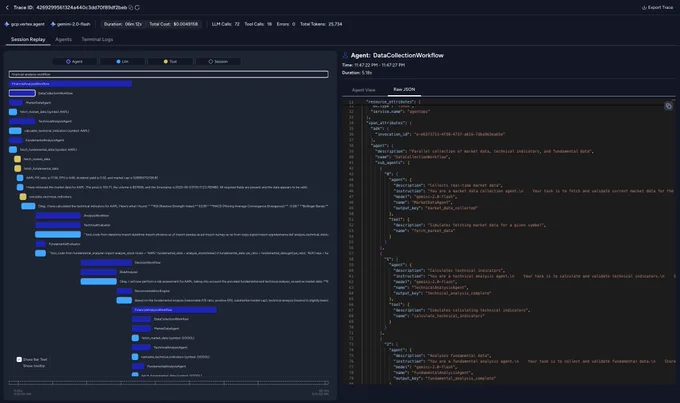Open the Terminal Logs tab

[97, 39]
